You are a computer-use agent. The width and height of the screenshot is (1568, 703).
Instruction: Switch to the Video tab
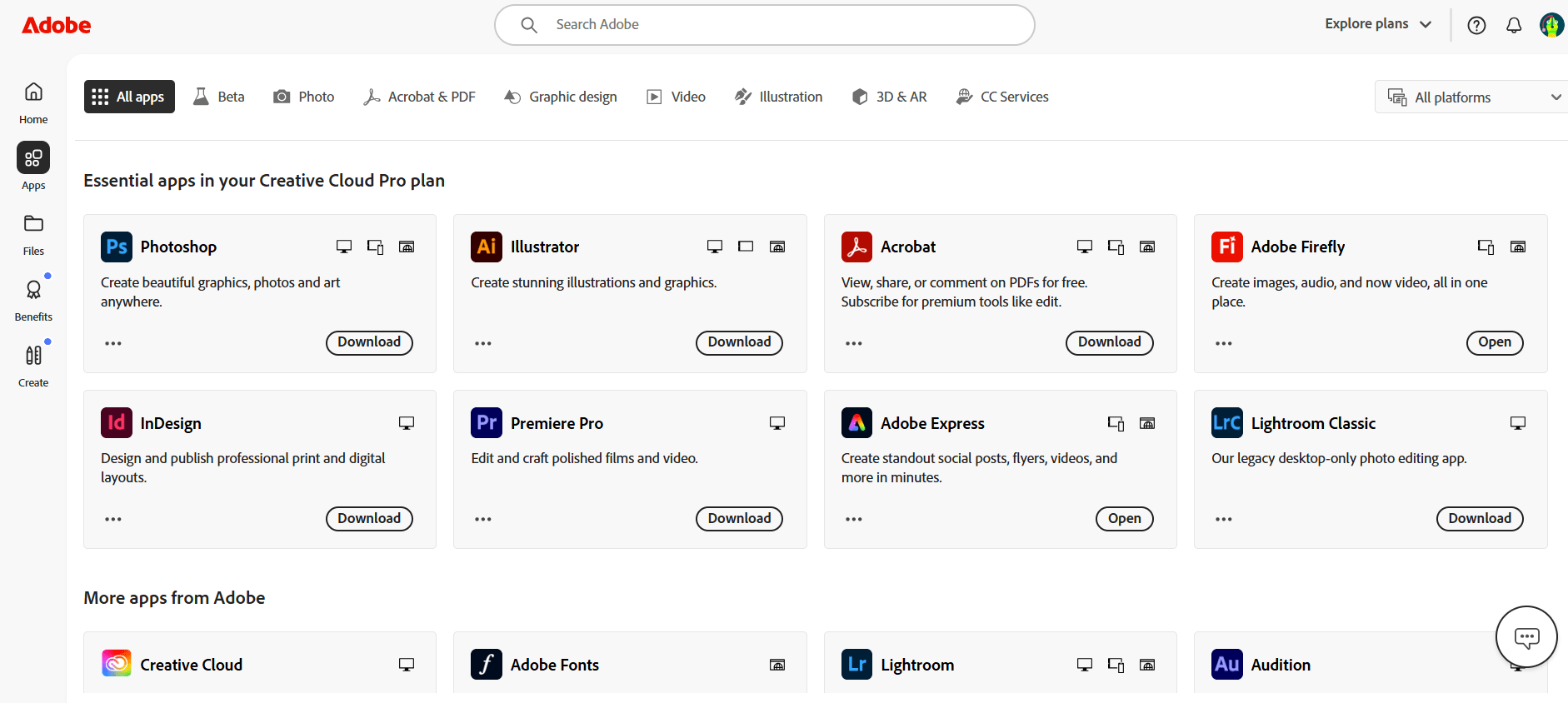677,97
